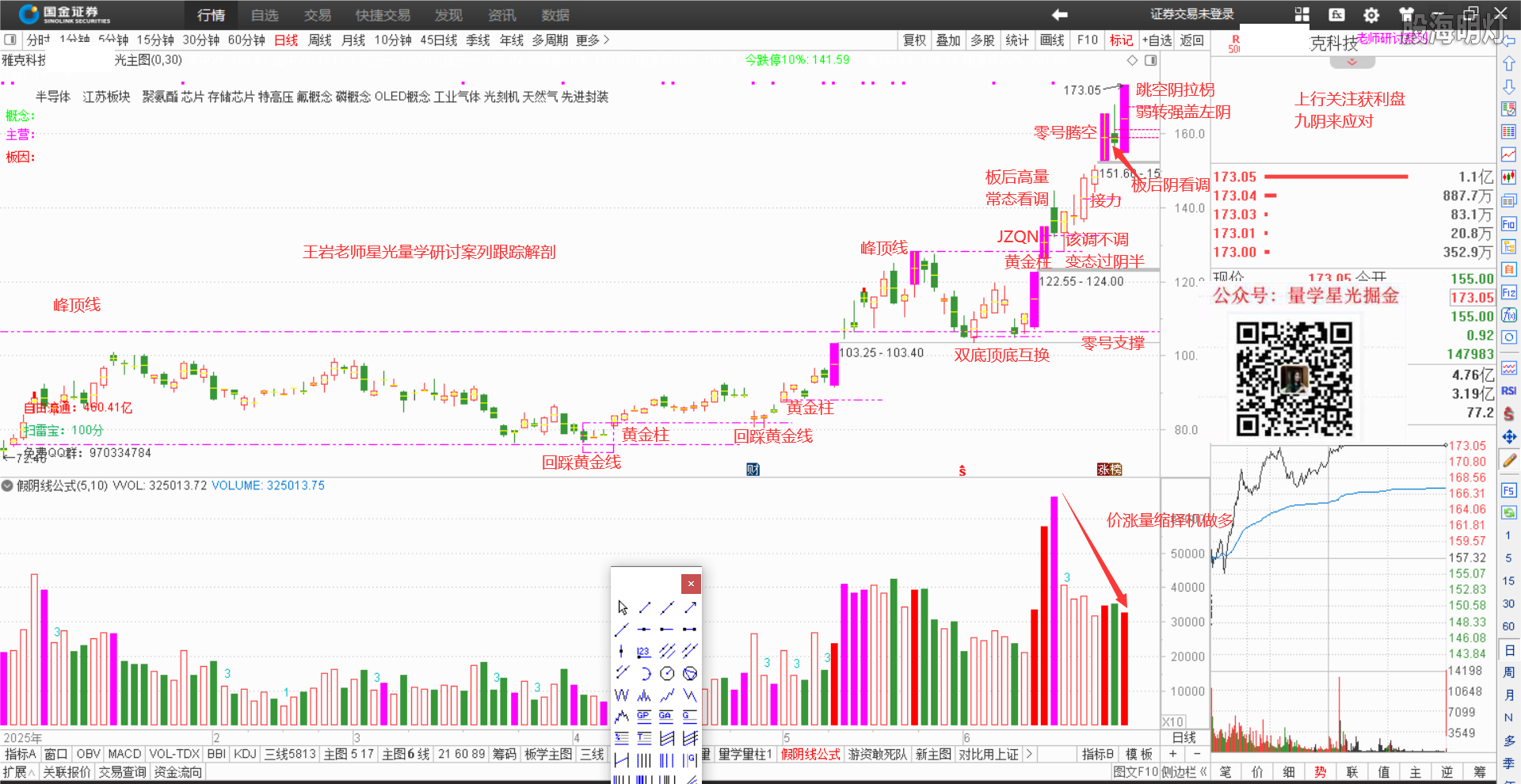
Task: Select the percent lines drawing tool
Action: point(622,738)
